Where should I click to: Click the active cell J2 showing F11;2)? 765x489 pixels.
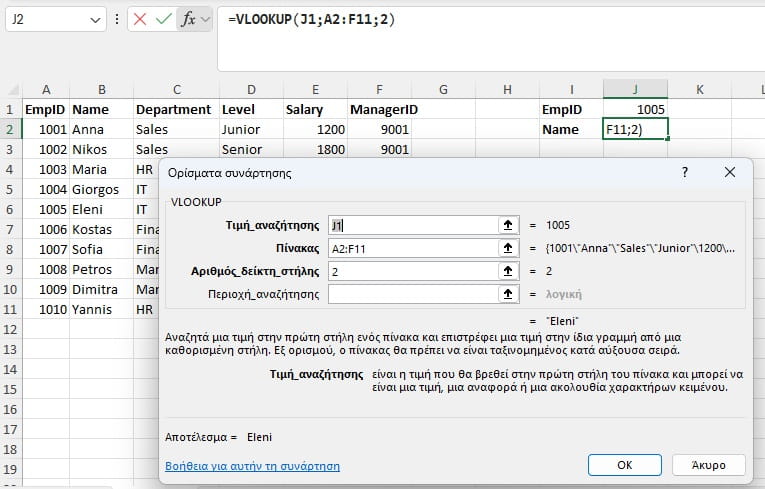635,129
